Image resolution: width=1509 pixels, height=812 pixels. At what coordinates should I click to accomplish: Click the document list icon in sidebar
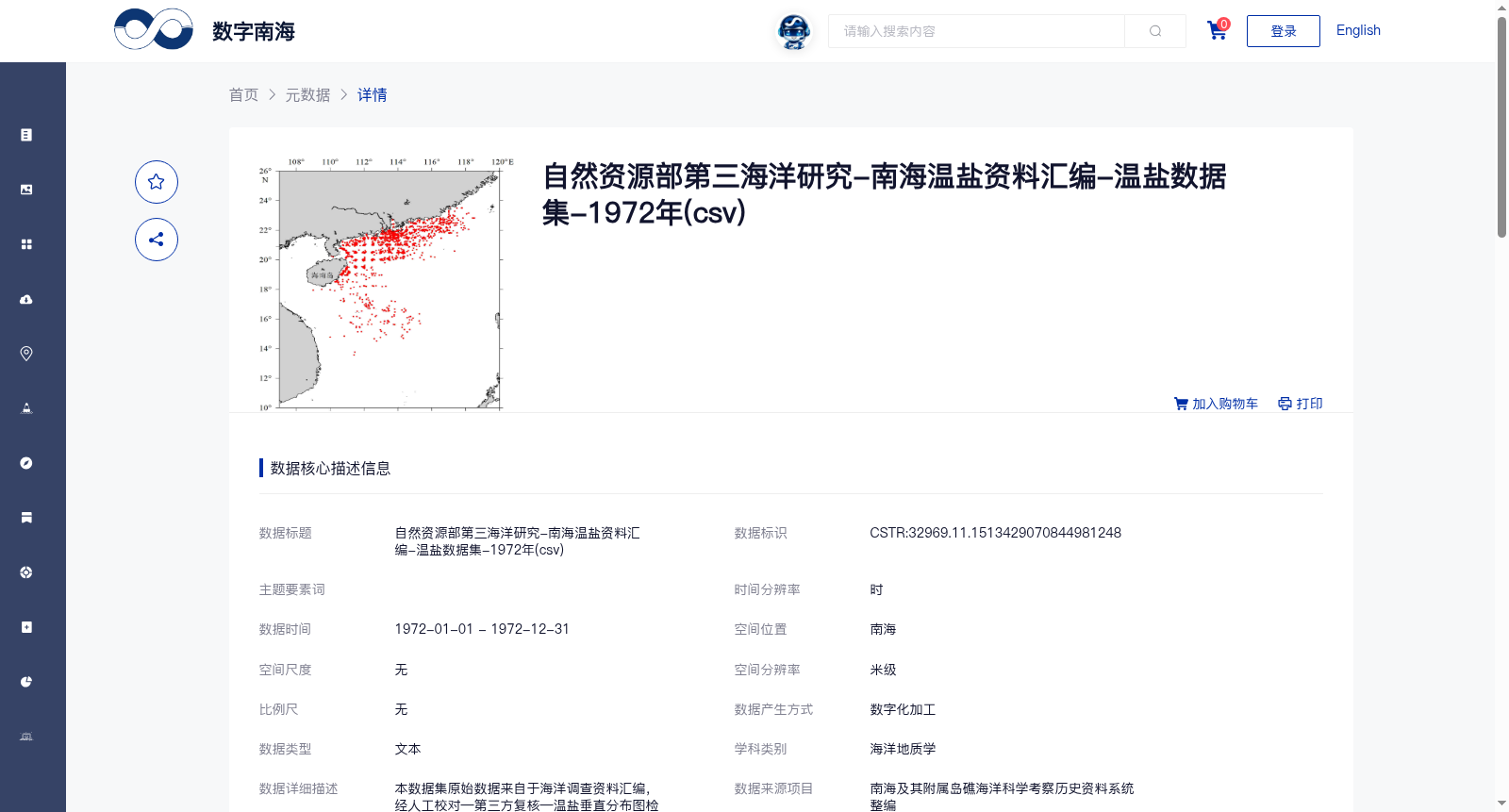[26, 135]
